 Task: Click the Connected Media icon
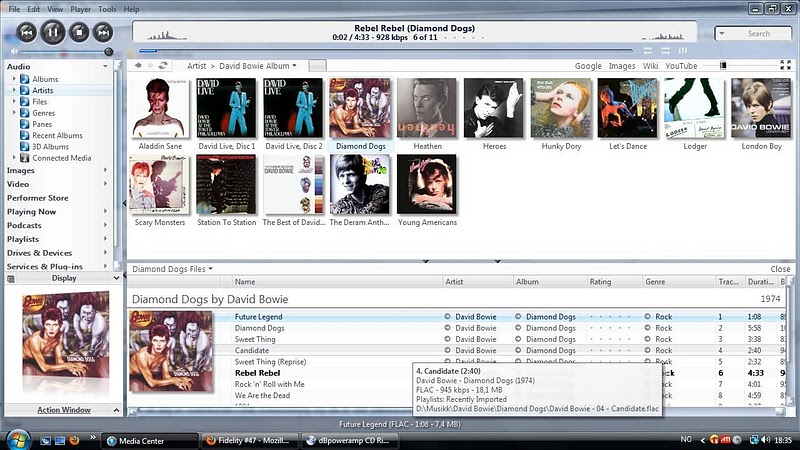[24, 158]
